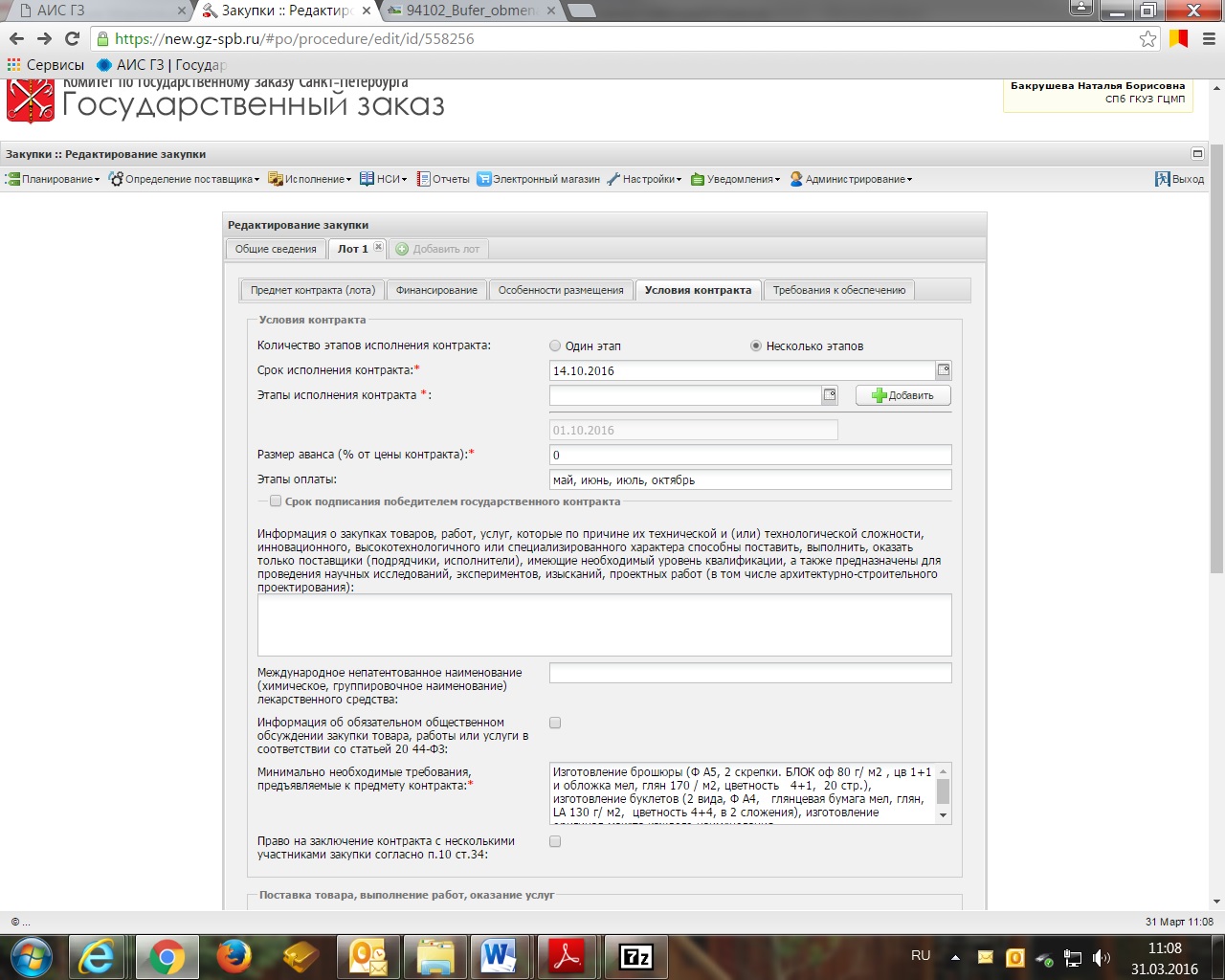Open Microsoft Word from taskbar
The image size is (1225, 980).
pos(498,956)
